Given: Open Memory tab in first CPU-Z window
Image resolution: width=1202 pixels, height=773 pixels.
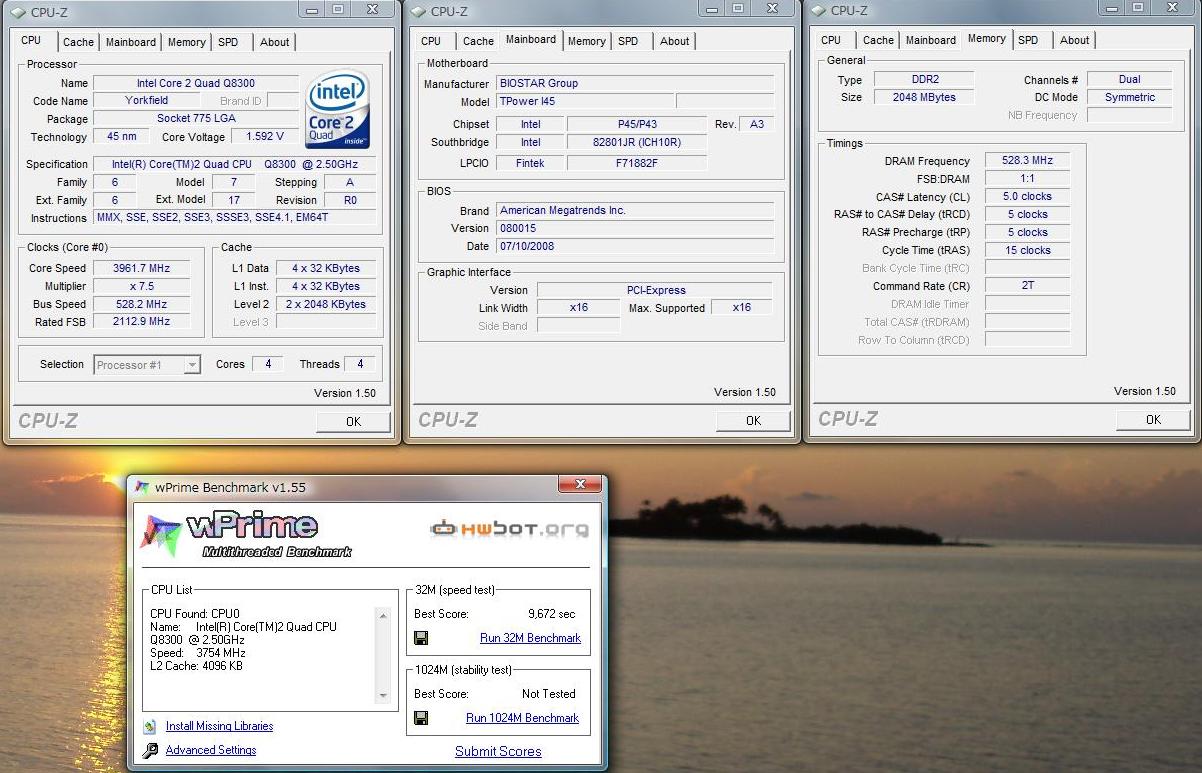Looking at the screenshot, I should point(187,42).
